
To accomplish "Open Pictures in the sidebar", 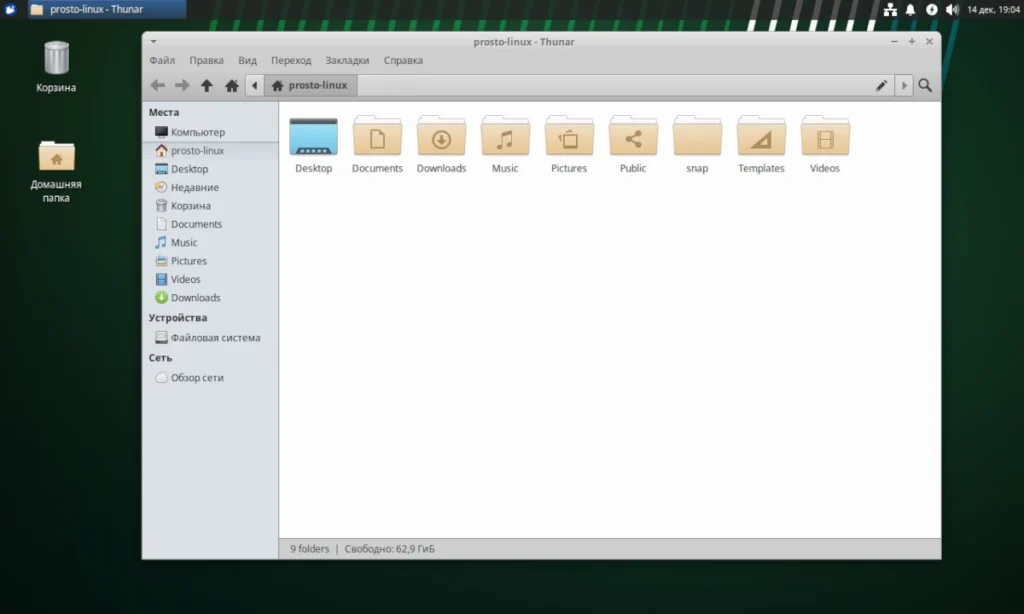I will (210, 261).
